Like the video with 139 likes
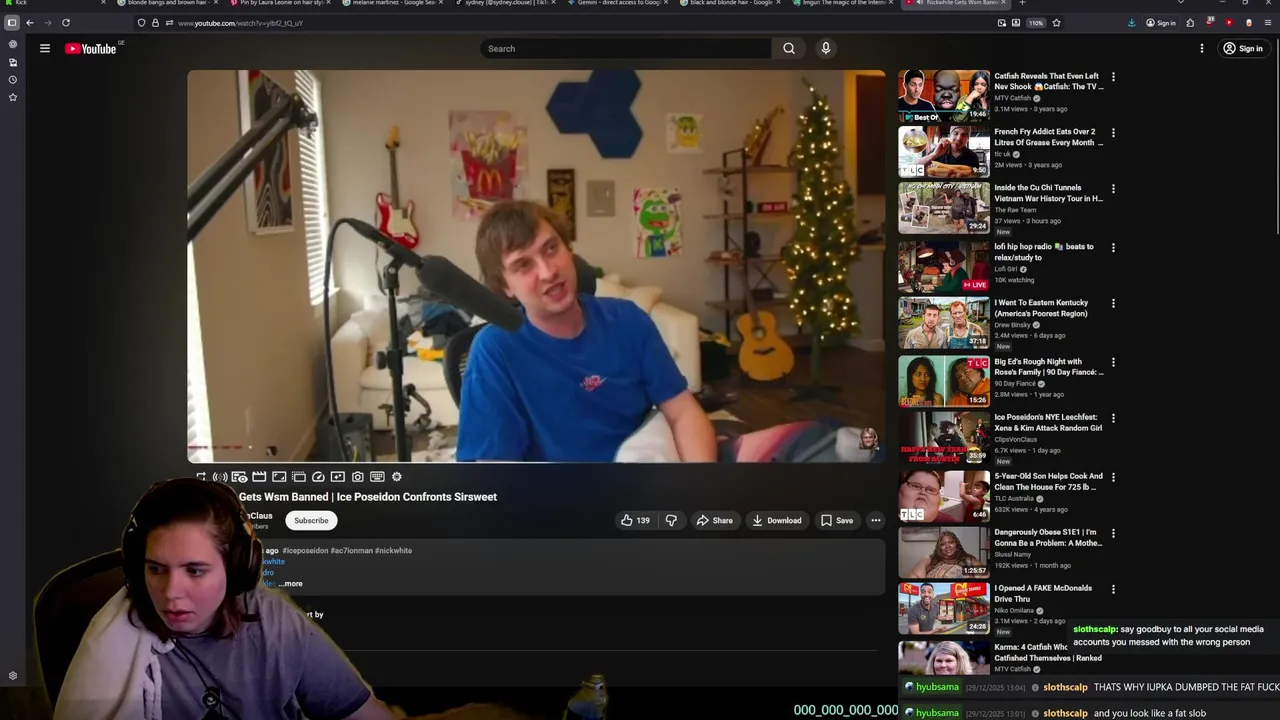The height and width of the screenshot is (720, 1280). pos(634,520)
